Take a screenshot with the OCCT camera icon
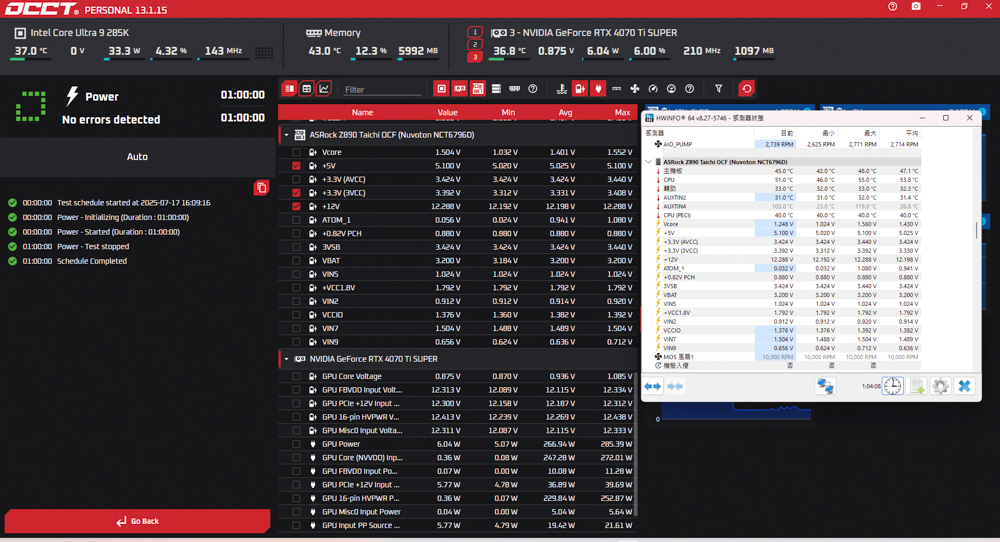 tap(916, 6)
